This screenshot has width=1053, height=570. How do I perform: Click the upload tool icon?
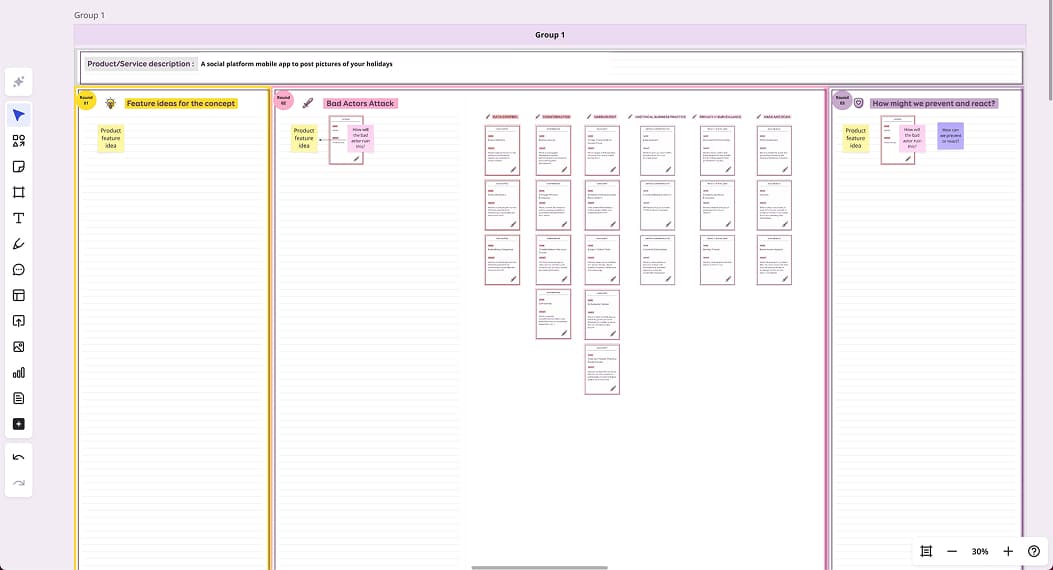(18, 321)
